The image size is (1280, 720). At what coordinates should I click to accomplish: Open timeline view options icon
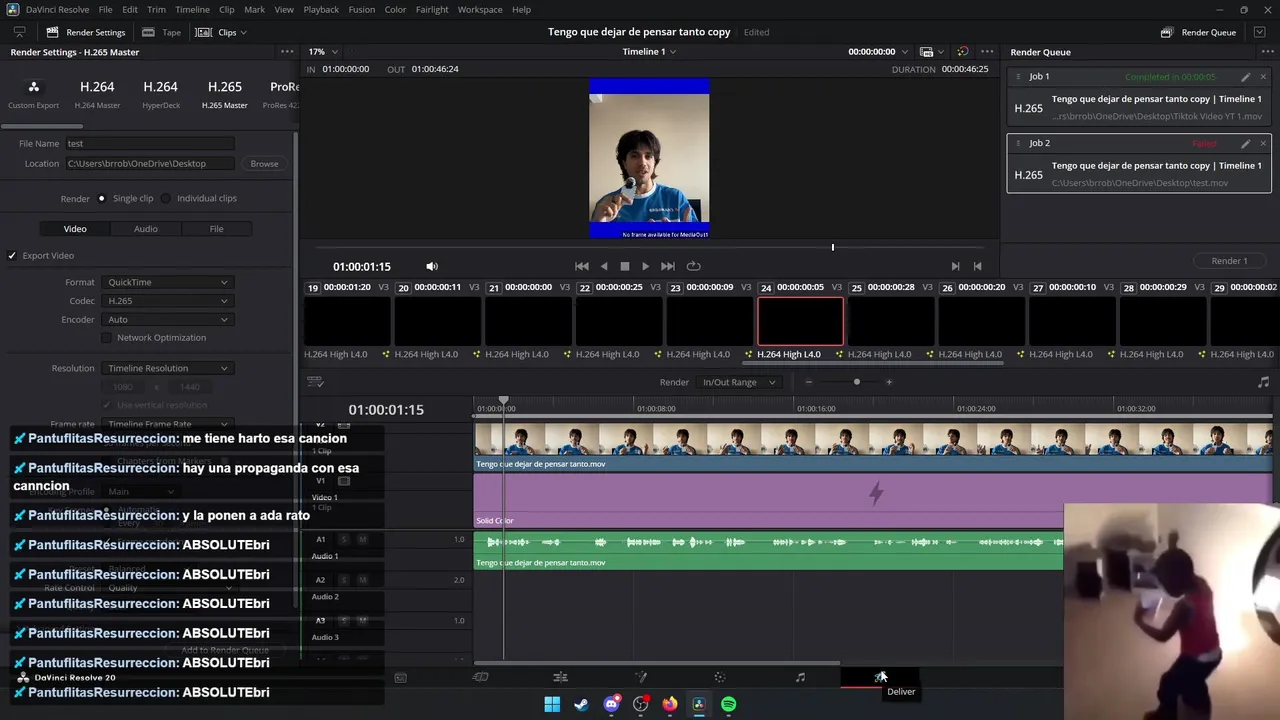[315, 382]
